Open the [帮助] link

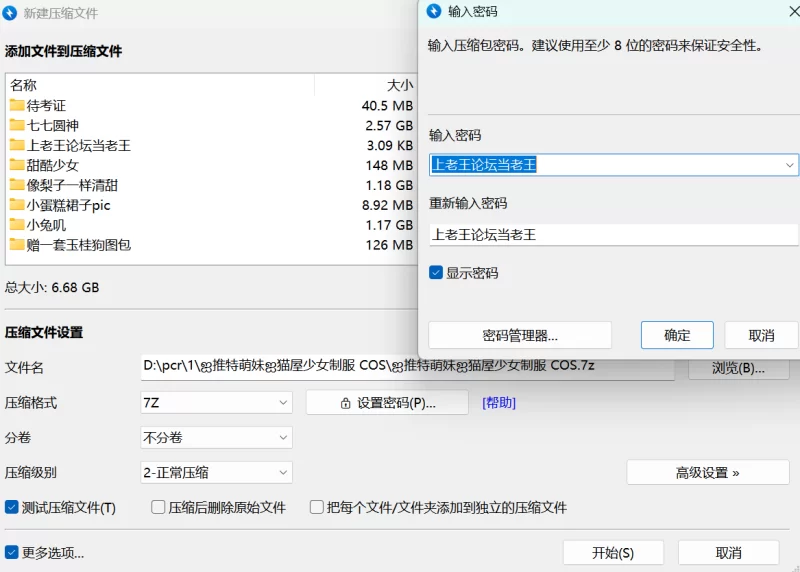[499, 402]
